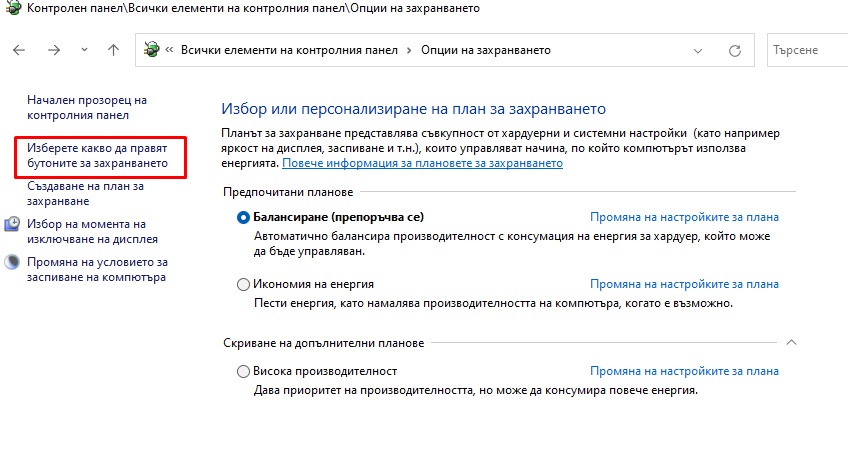The width and height of the screenshot is (848, 461).
Task: Open Промяна на настройките for Висока производителност
Action: coord(684,371)
